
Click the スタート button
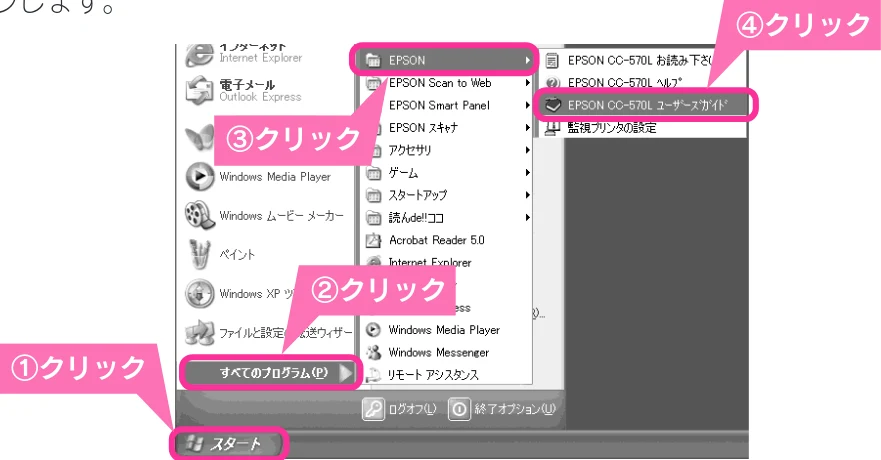(x=229, y=444)
